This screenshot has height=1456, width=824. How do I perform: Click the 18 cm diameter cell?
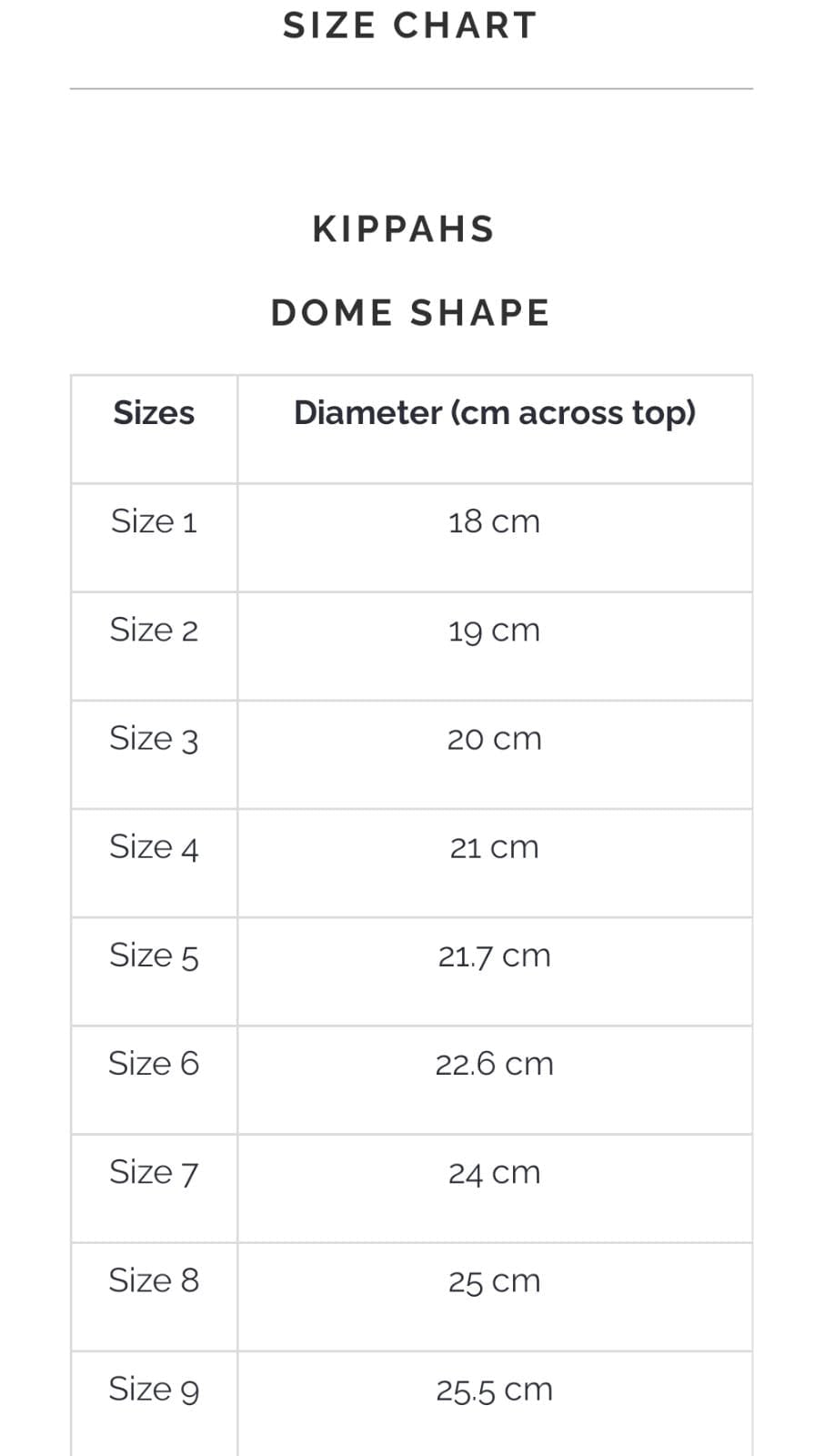[x=494, y=521]
